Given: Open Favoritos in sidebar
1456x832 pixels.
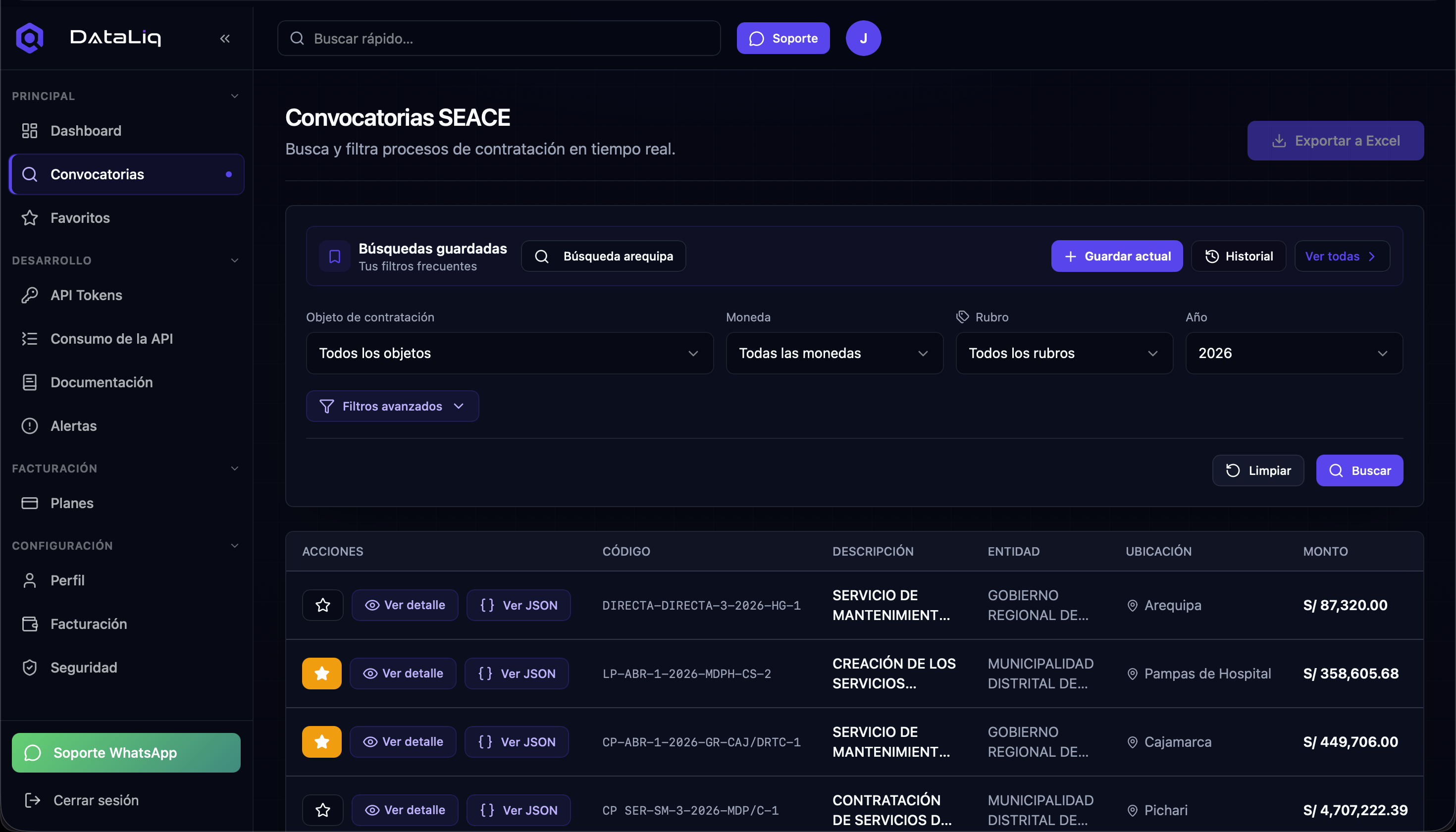Looking at the screenshot, I should pos(127,218).
